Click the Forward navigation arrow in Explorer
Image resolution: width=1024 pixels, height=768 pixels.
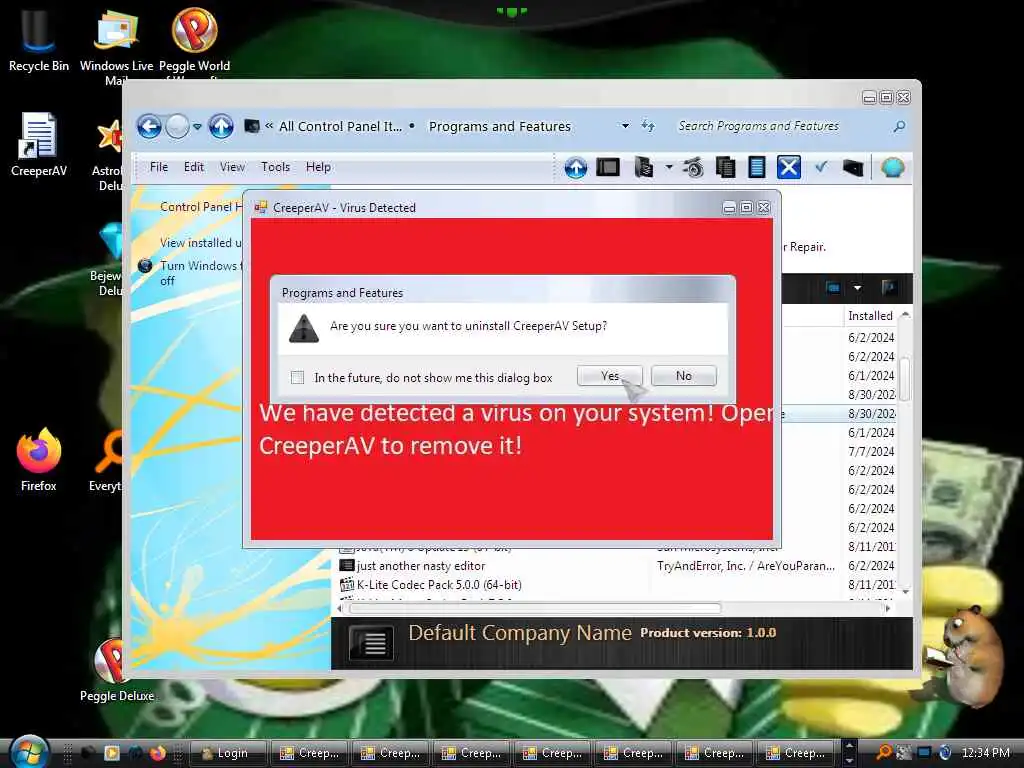coord(177,126)
